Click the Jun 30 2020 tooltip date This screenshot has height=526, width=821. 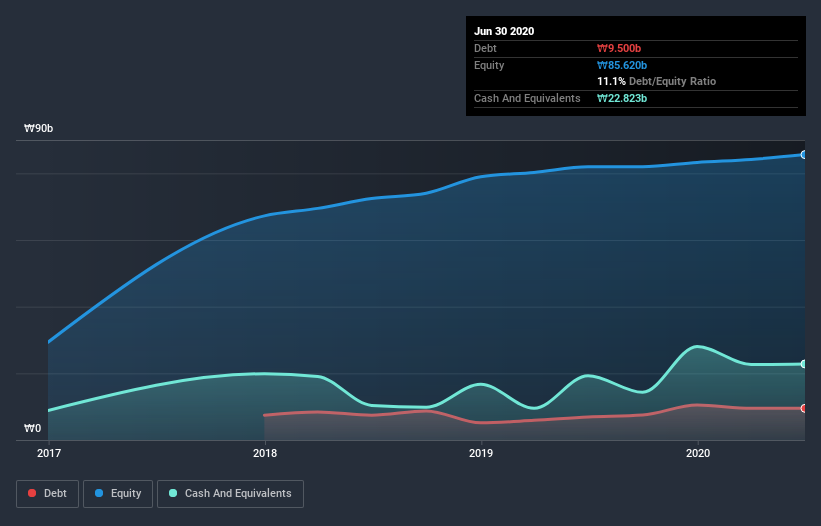504,31
